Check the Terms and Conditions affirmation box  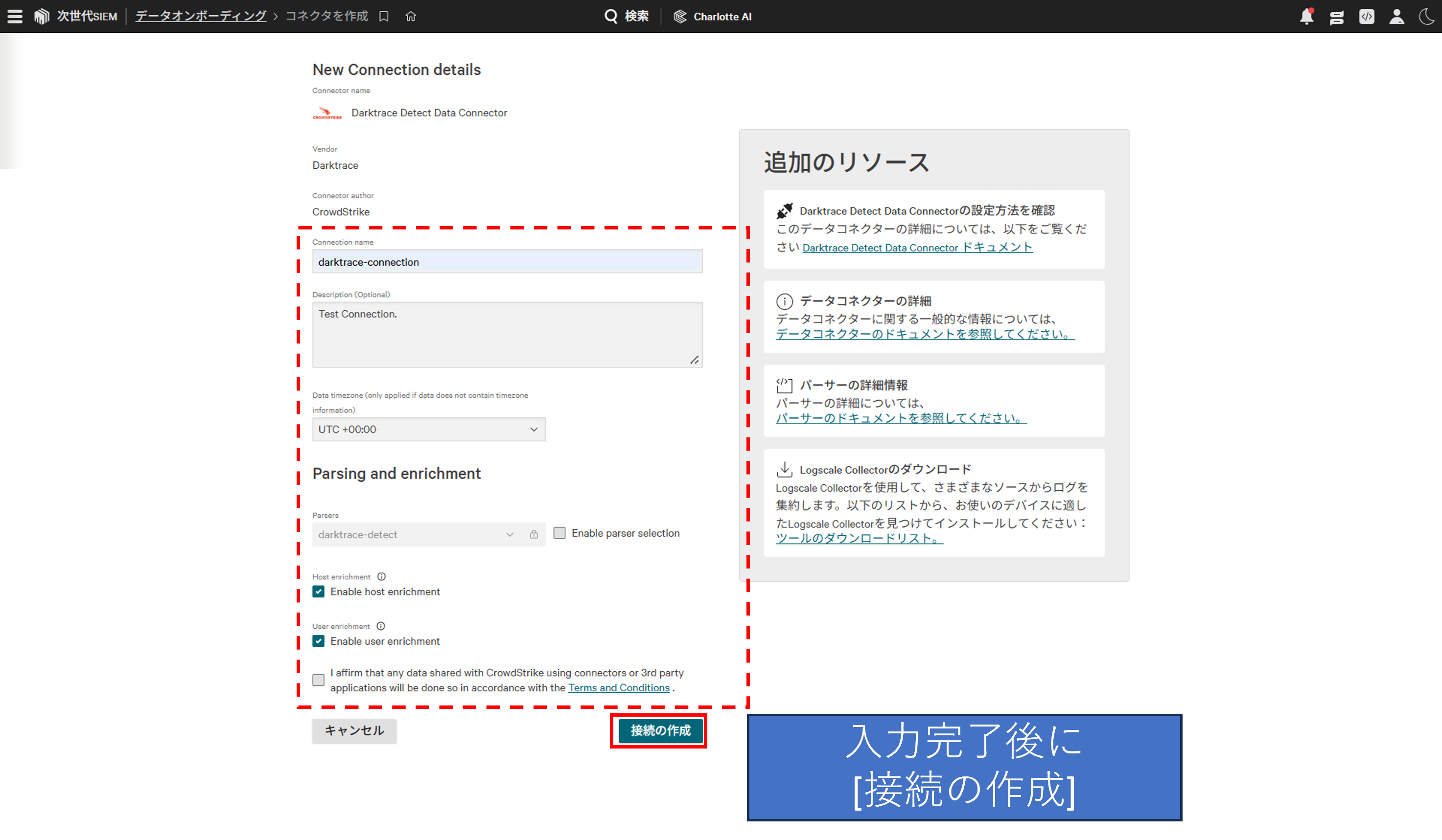point(319,680)
